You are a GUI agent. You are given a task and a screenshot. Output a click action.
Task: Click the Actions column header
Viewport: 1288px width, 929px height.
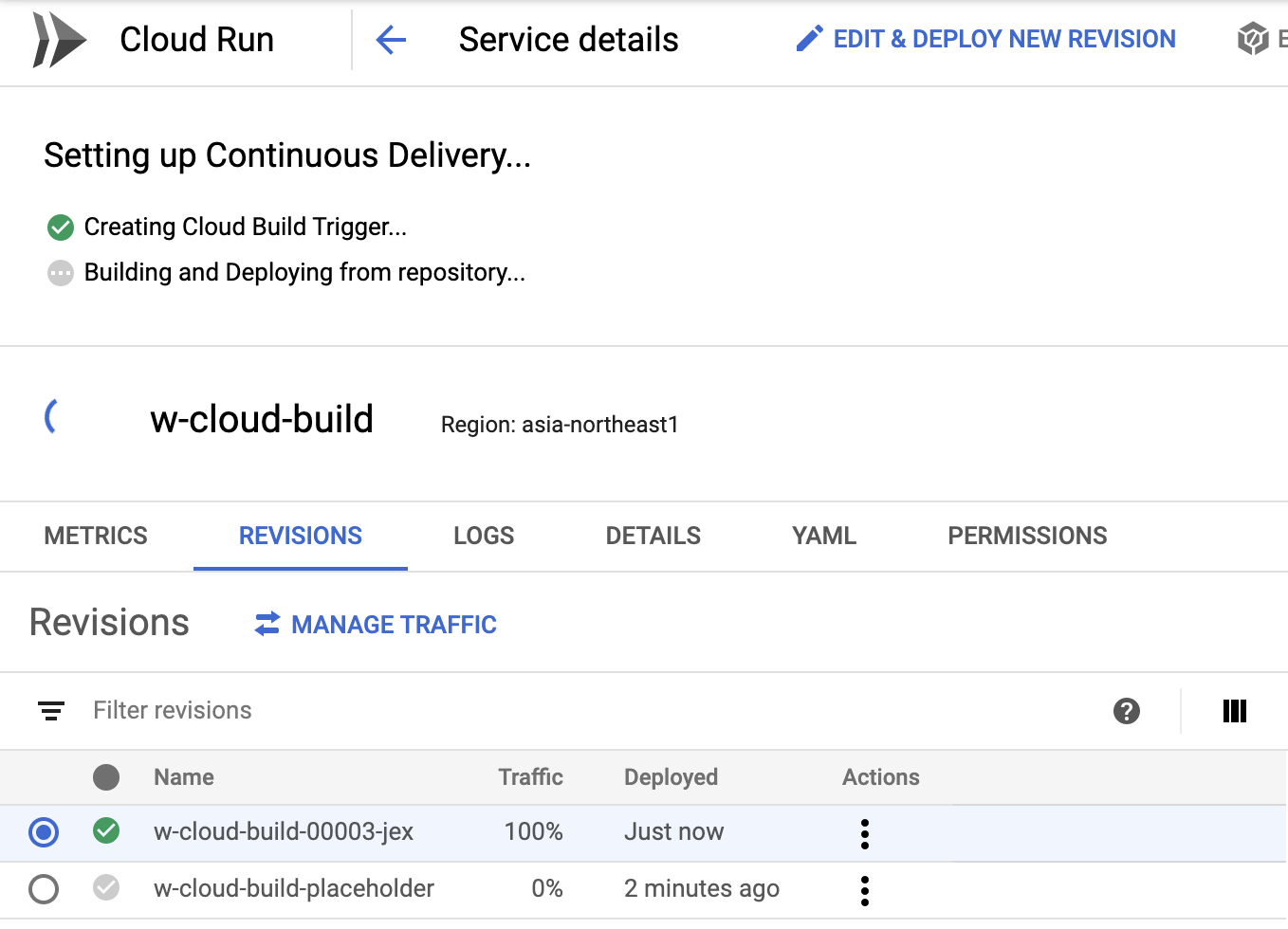(881, 777)
